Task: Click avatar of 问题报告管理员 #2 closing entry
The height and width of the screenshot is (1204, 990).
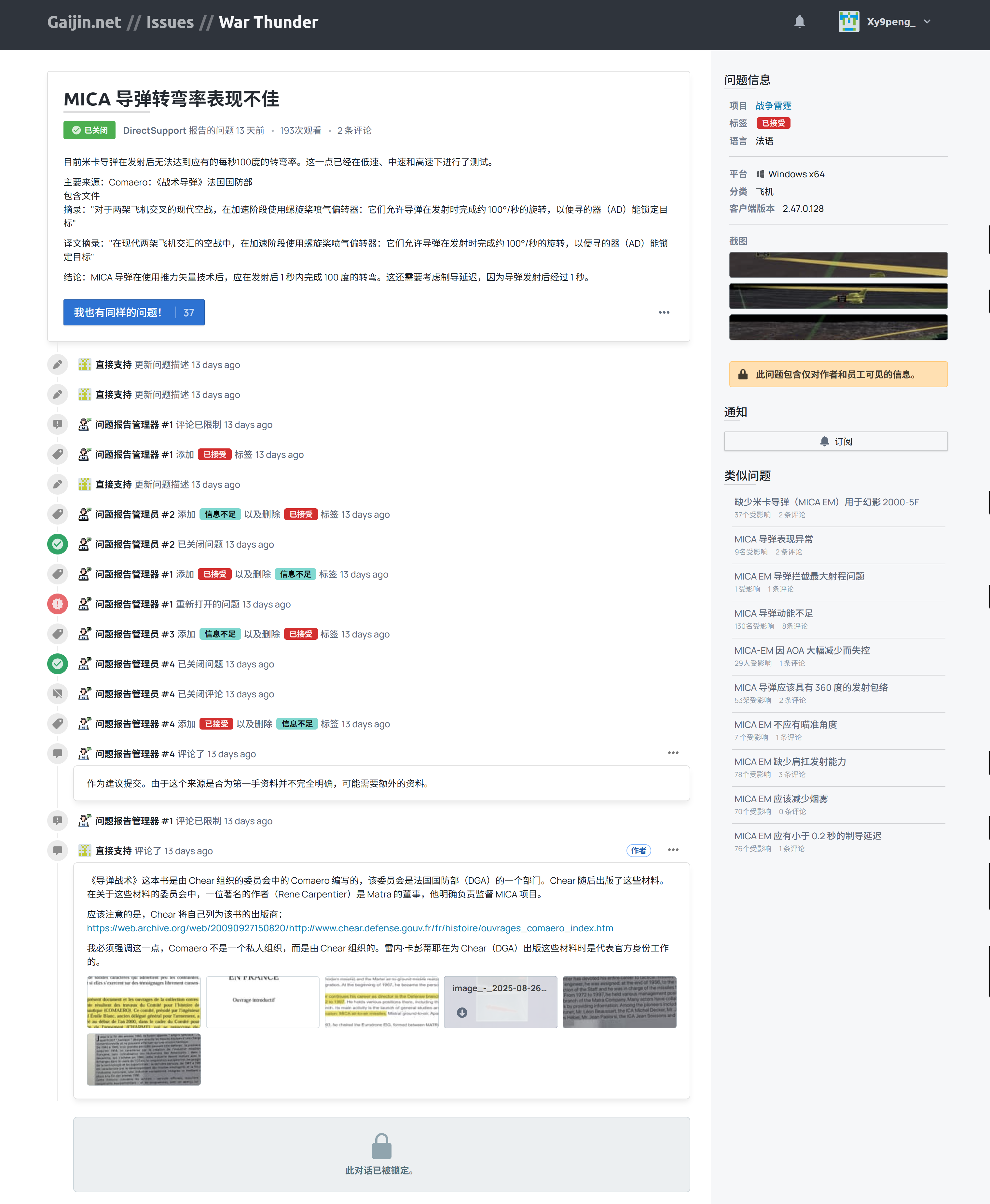Action: tap(84, 544)
